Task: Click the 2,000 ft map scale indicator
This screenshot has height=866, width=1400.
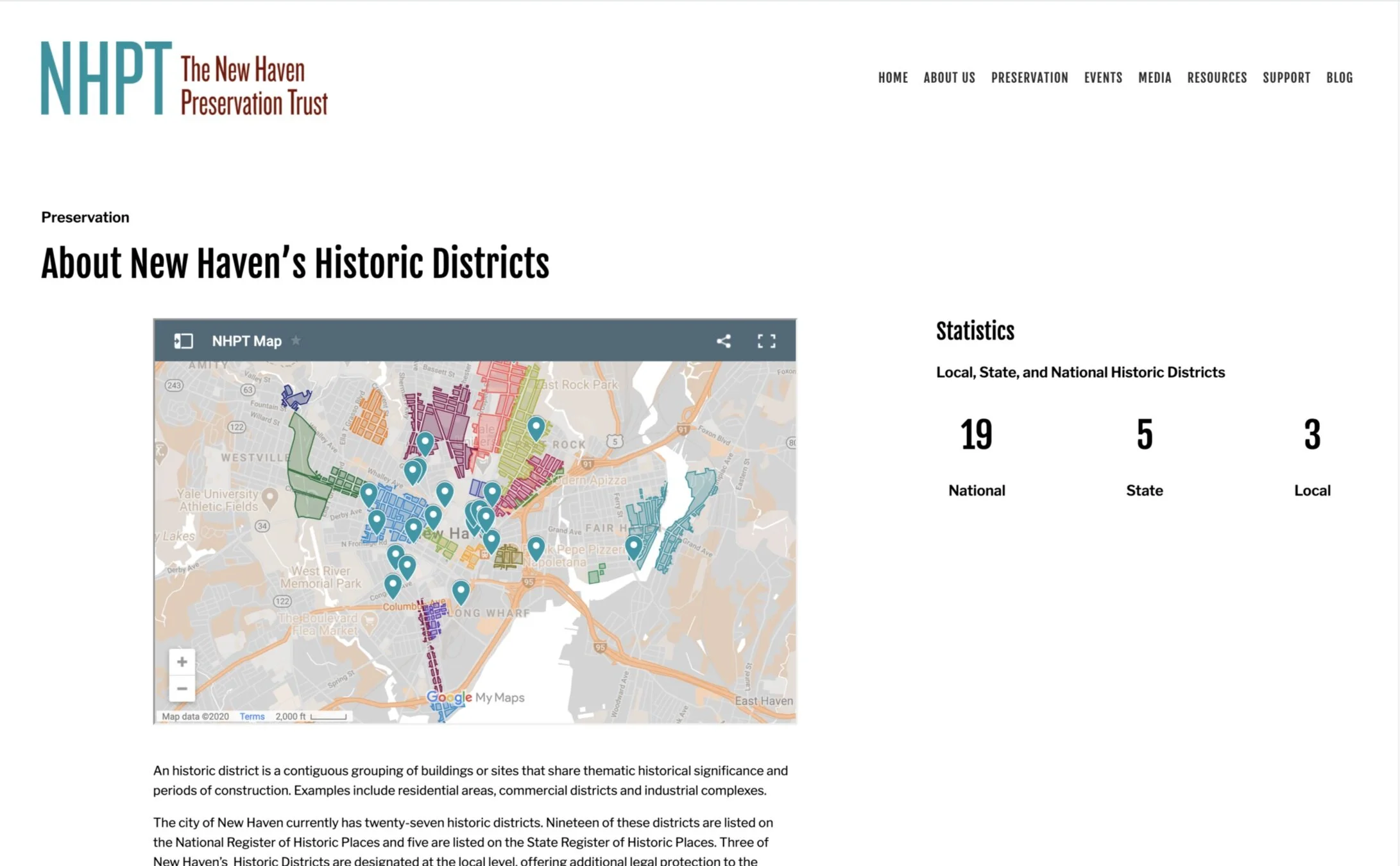Action: pyautogui.click(x=311, y=716)
